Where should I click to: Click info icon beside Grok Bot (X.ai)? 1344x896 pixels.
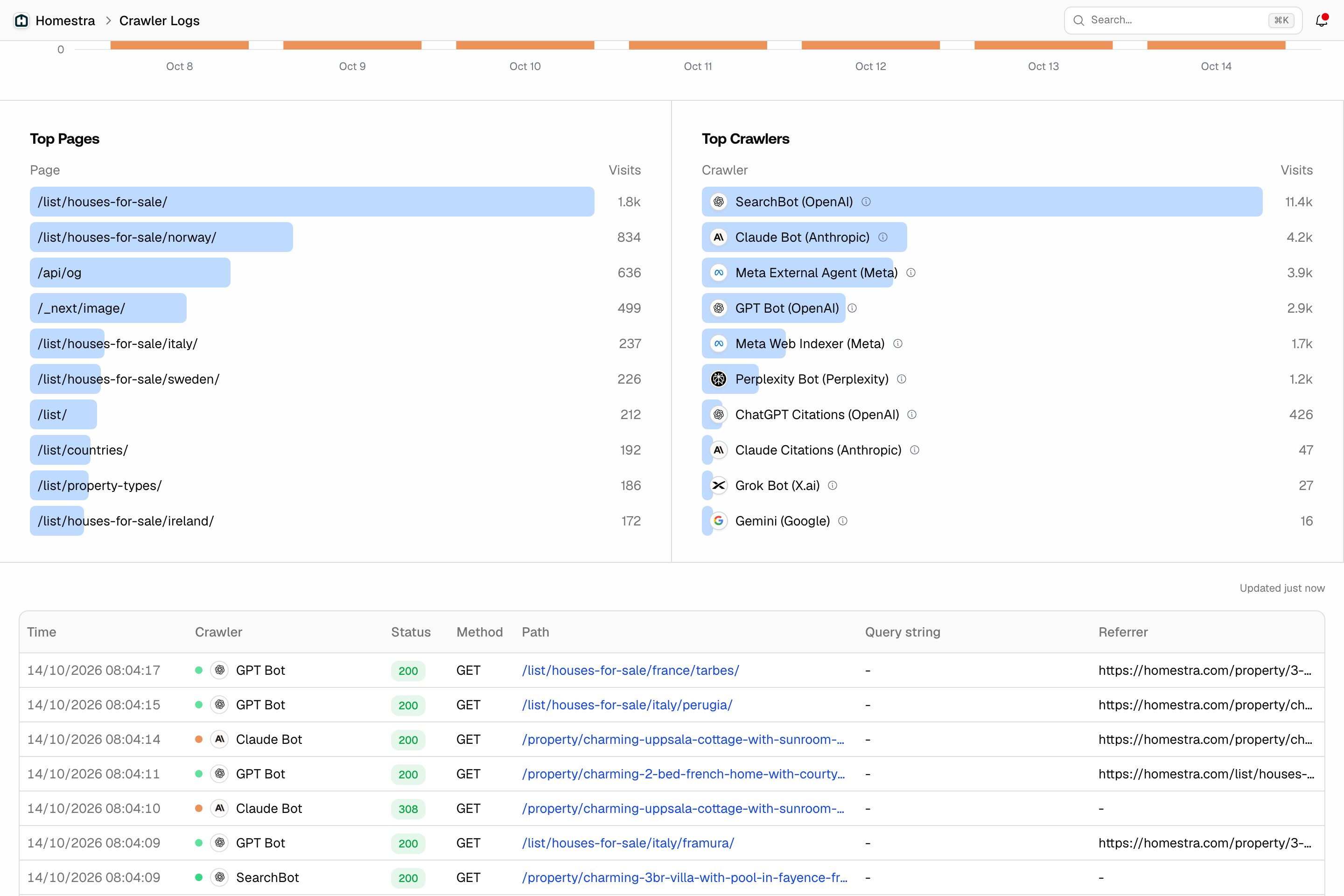click(833, 485)
